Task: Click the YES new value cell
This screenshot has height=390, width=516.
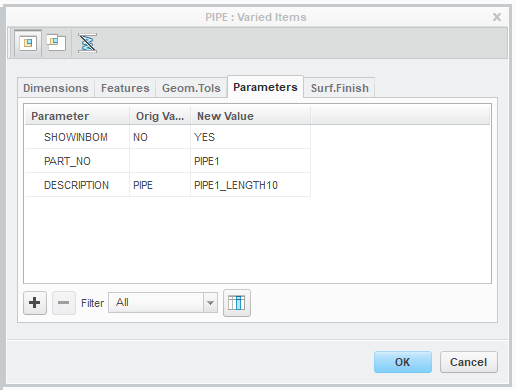Action: tap(250, 137)
